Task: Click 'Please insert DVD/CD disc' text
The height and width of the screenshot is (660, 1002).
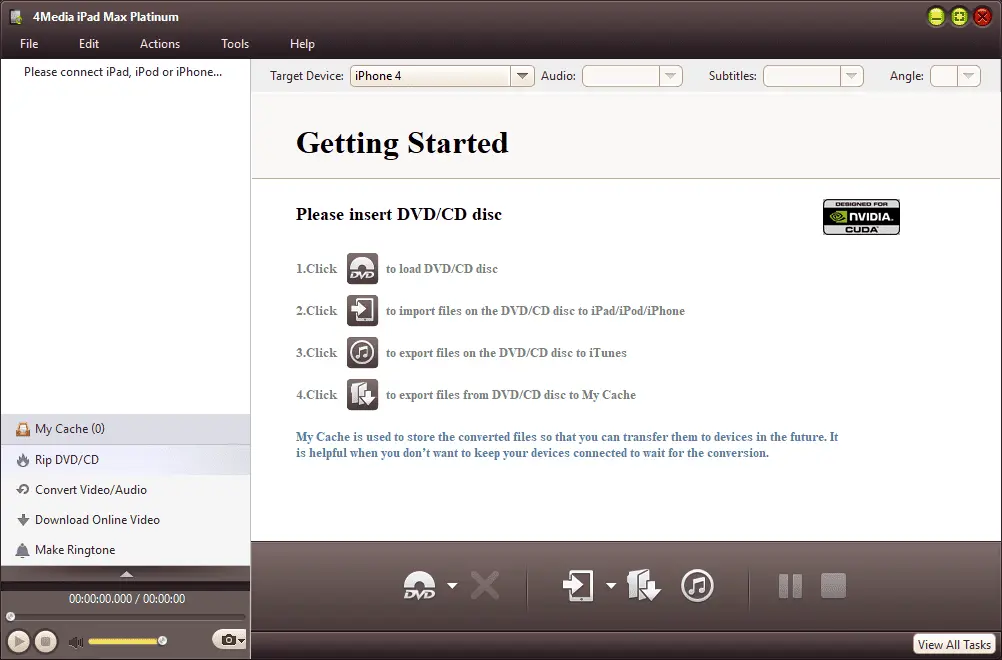Action: [399, 214]
